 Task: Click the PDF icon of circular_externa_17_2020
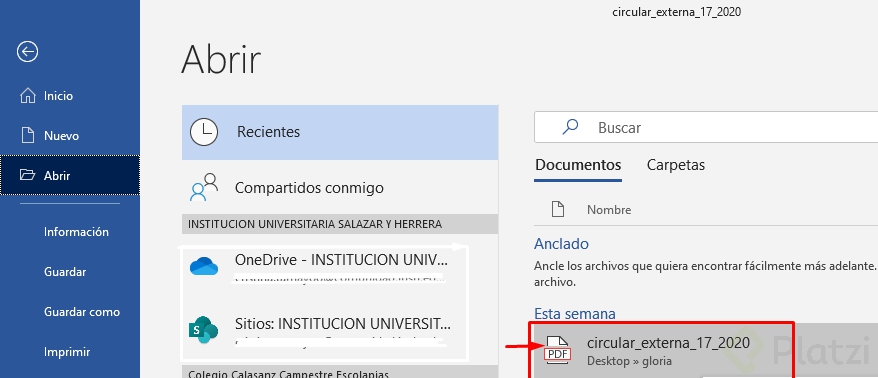pyautogui.click(x=557, y=350)
